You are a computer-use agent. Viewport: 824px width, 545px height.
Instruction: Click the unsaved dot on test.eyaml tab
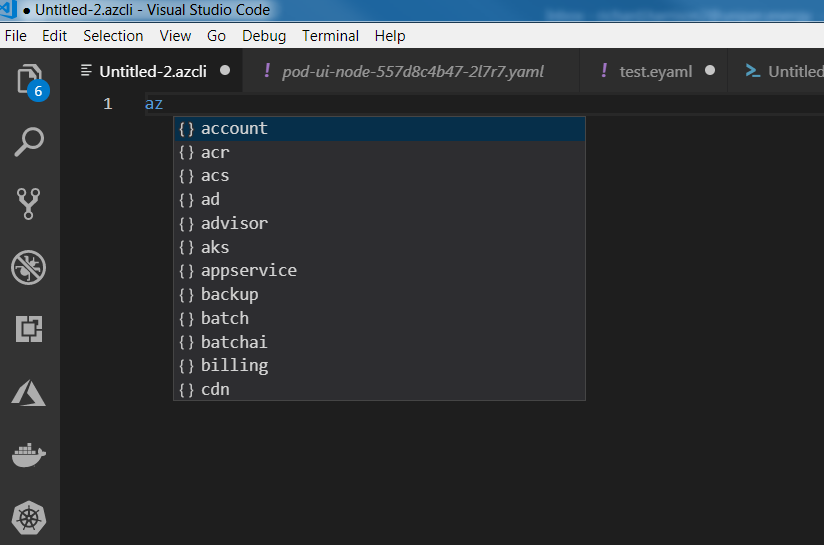coord(710,70)
